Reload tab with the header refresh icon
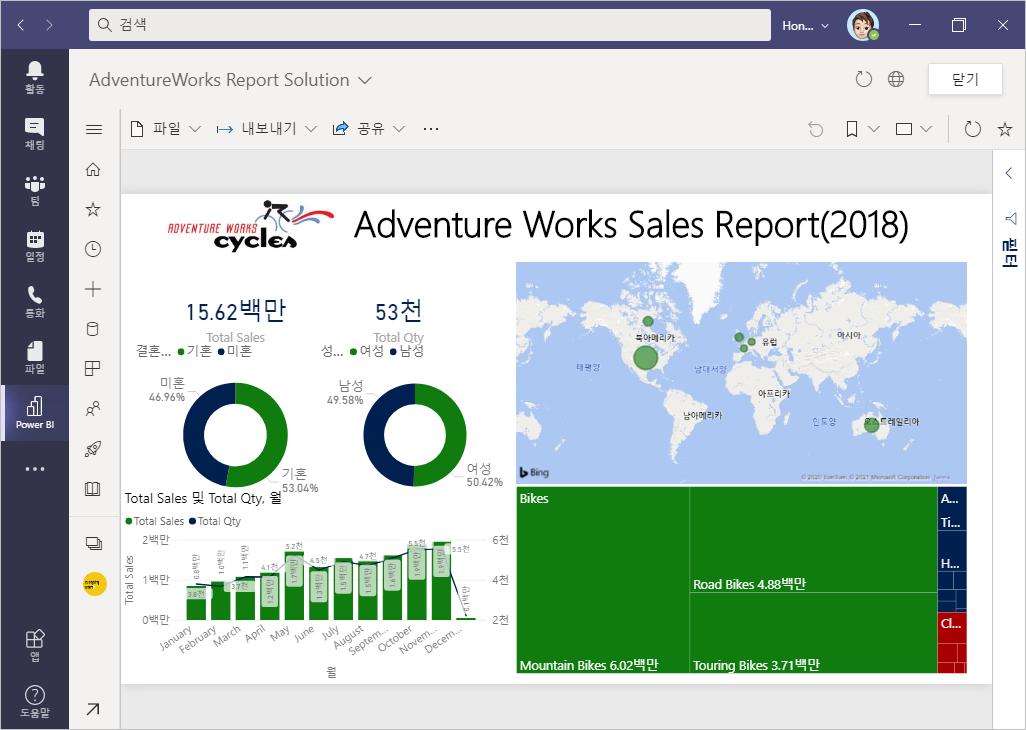Viewport: 1026px width, 730px height. (864, 79)
